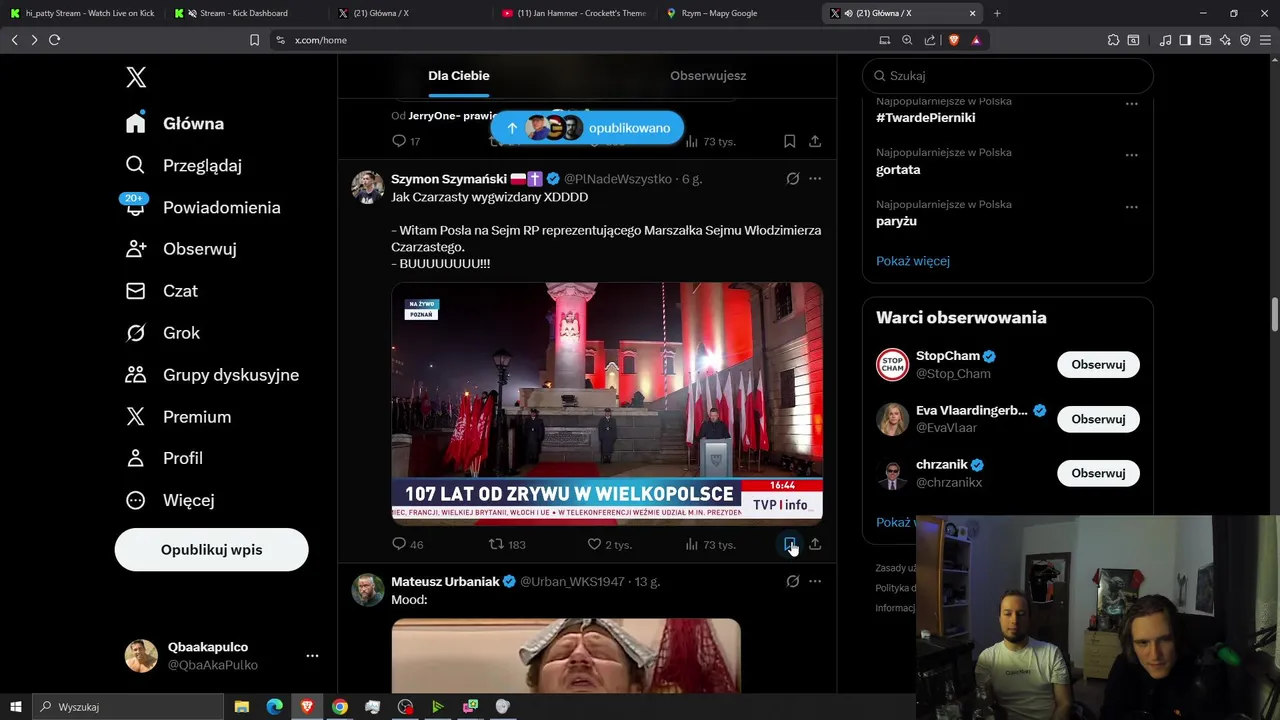Screen dimensions: 1280x720
Task: Play the TVP Info video thumbnail
Action: coord(607,403)
